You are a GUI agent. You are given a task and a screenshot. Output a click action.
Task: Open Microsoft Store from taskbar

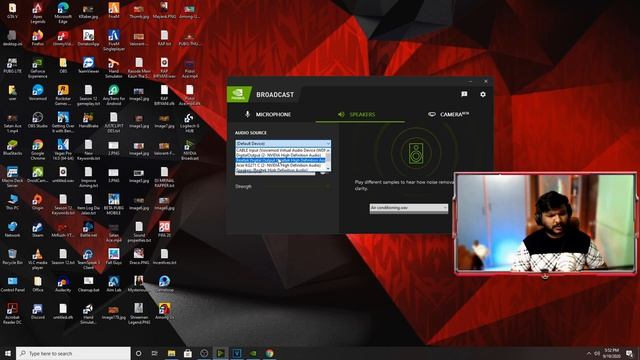(188, 353)
